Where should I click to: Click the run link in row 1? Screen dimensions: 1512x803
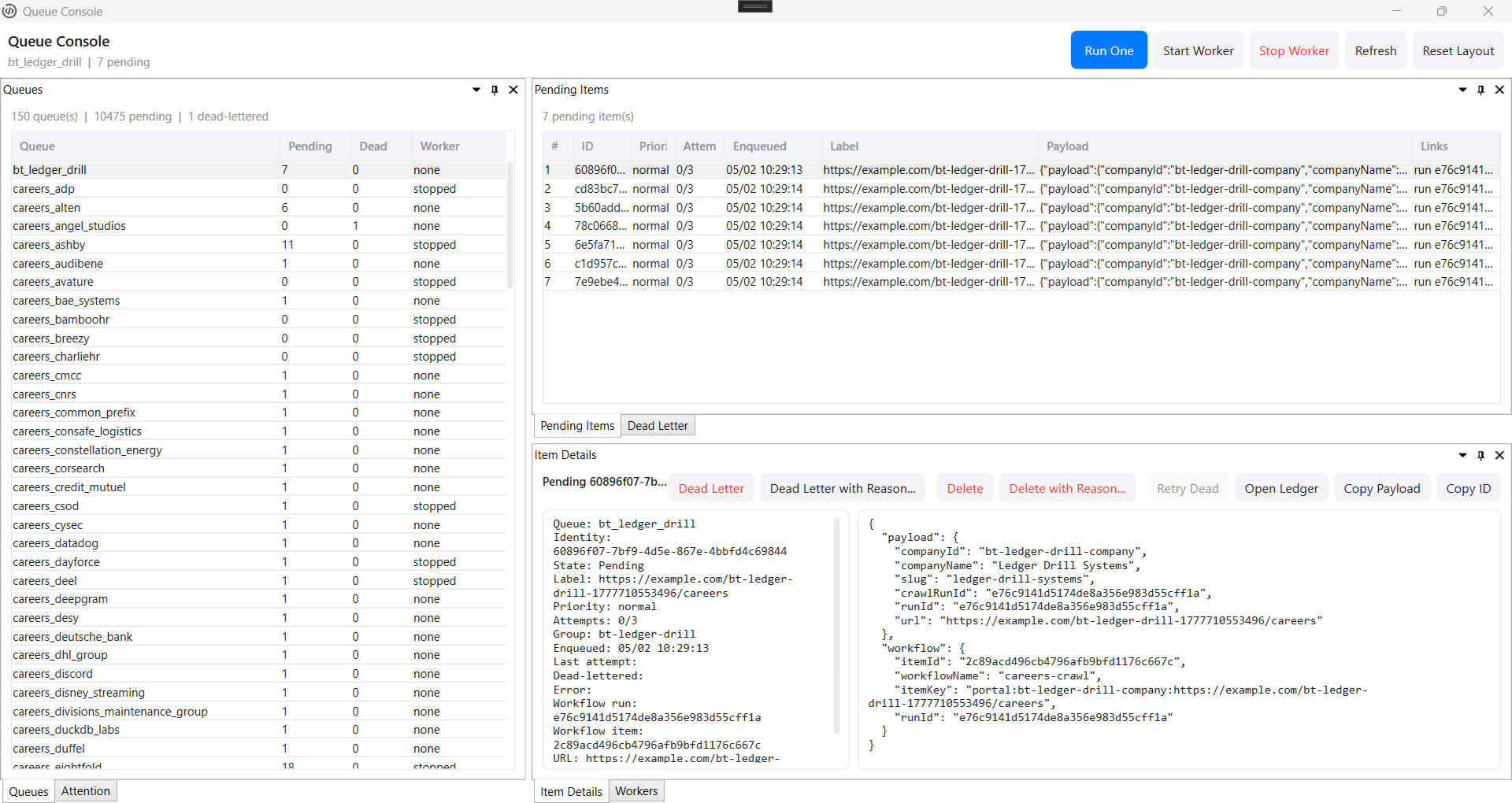[1453, 170]
